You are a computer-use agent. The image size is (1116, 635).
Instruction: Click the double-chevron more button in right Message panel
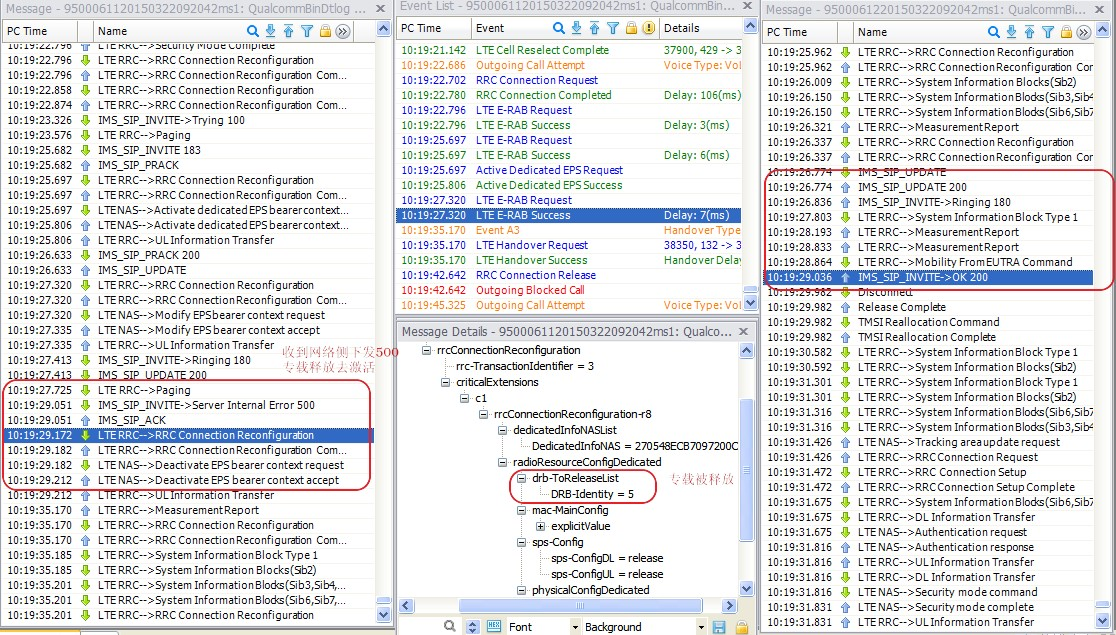(1084, 32)
